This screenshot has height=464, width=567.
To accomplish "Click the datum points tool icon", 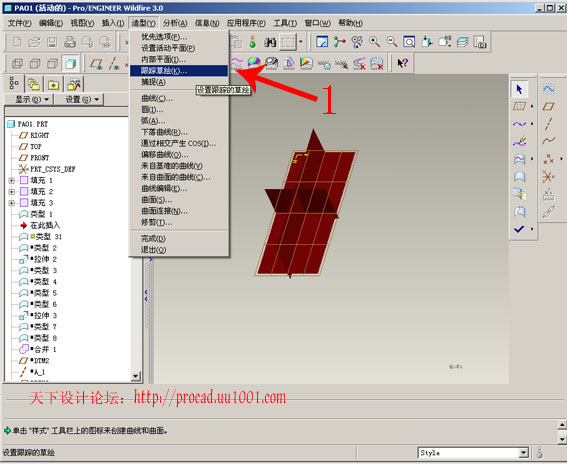I will (549, 159).
